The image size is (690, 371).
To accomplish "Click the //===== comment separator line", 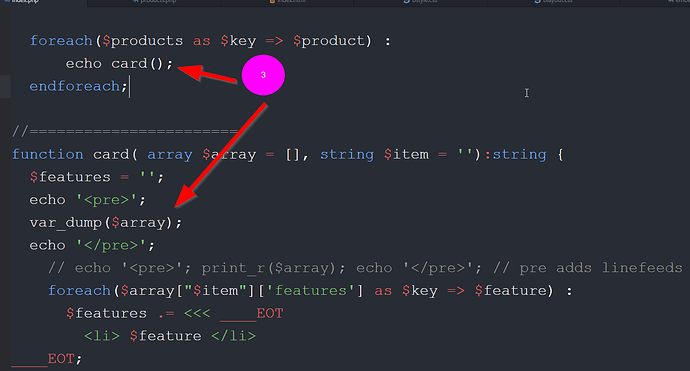I will pos(125,131).
